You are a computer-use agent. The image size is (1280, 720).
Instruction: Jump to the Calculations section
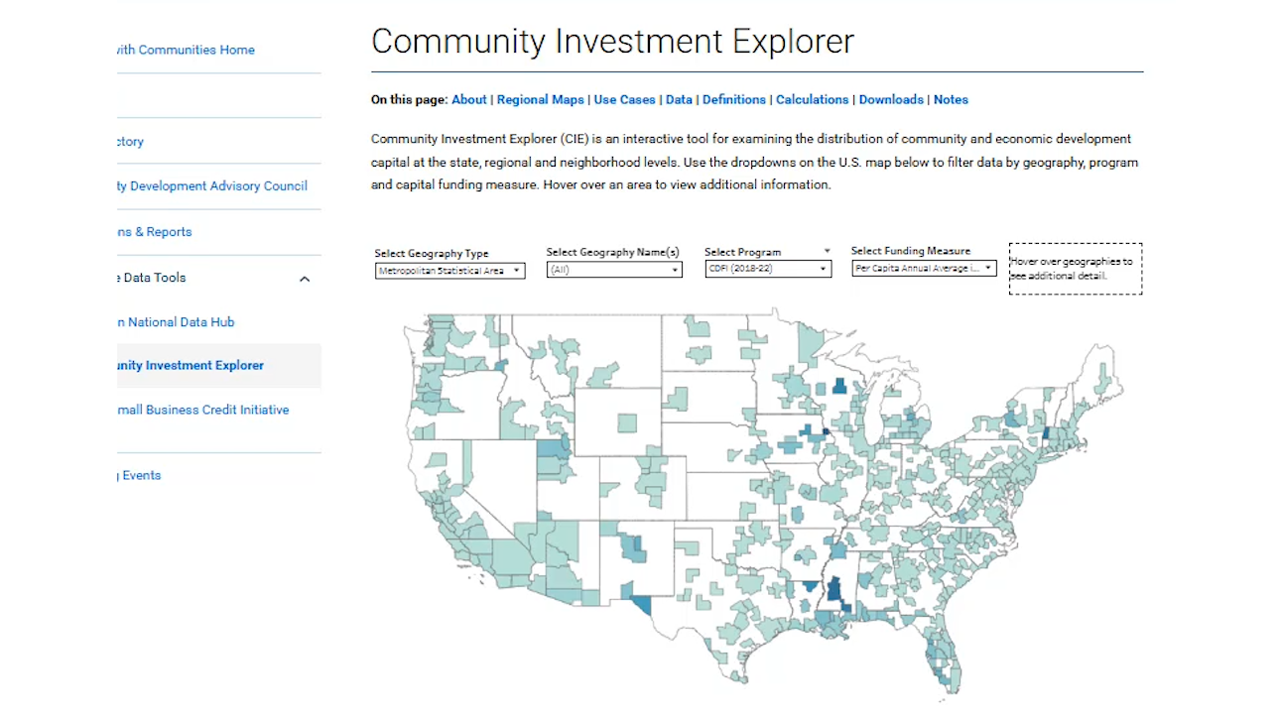click(x=812, y=100)
